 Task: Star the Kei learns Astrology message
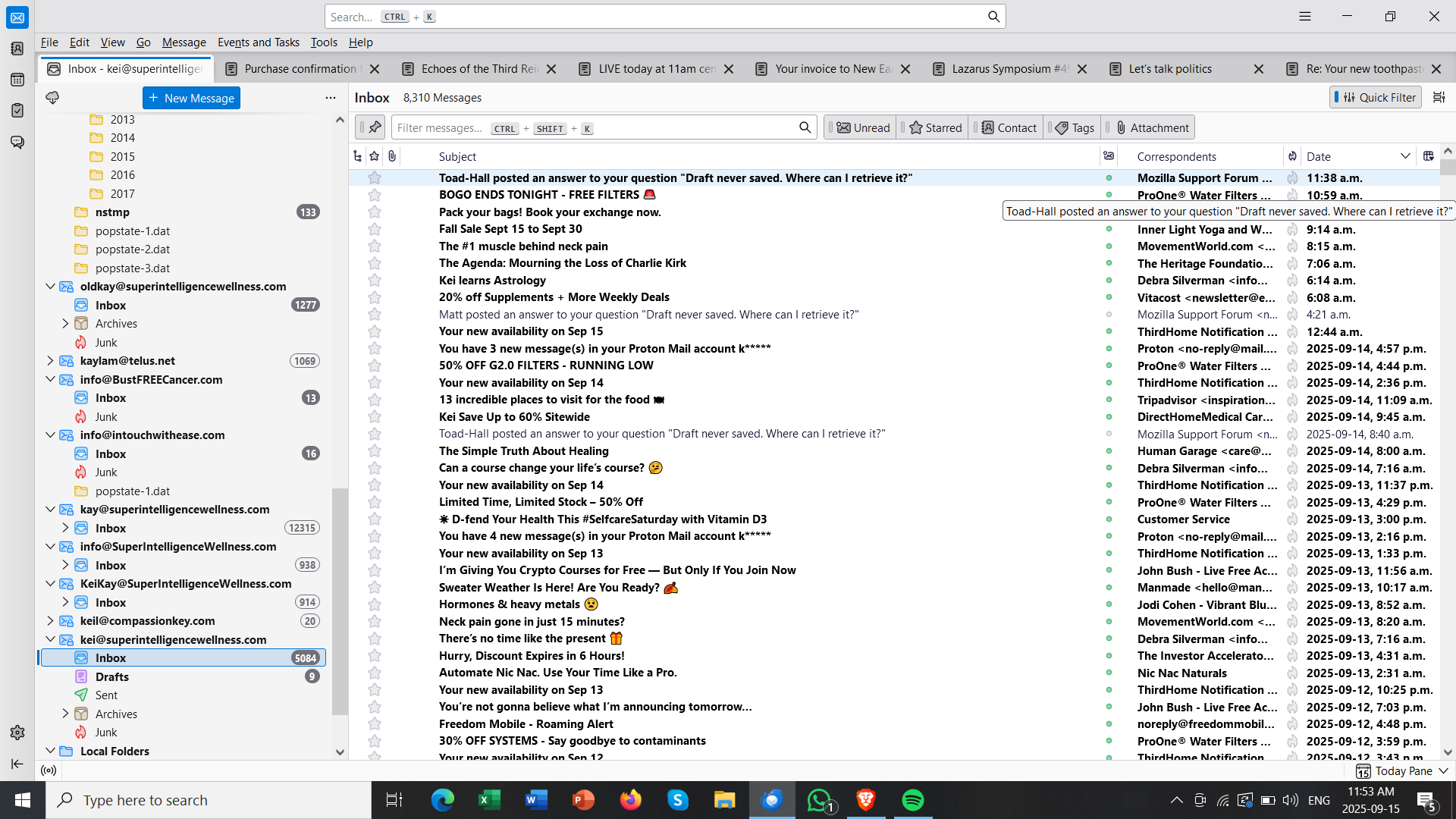coord(375,281)
